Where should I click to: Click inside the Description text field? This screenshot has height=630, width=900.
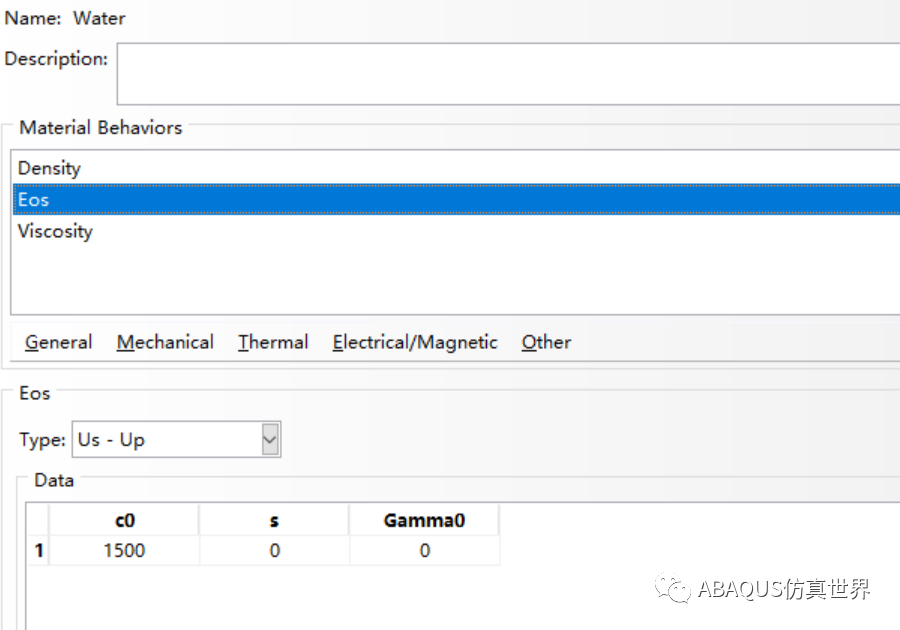click(x=509, y=74)
